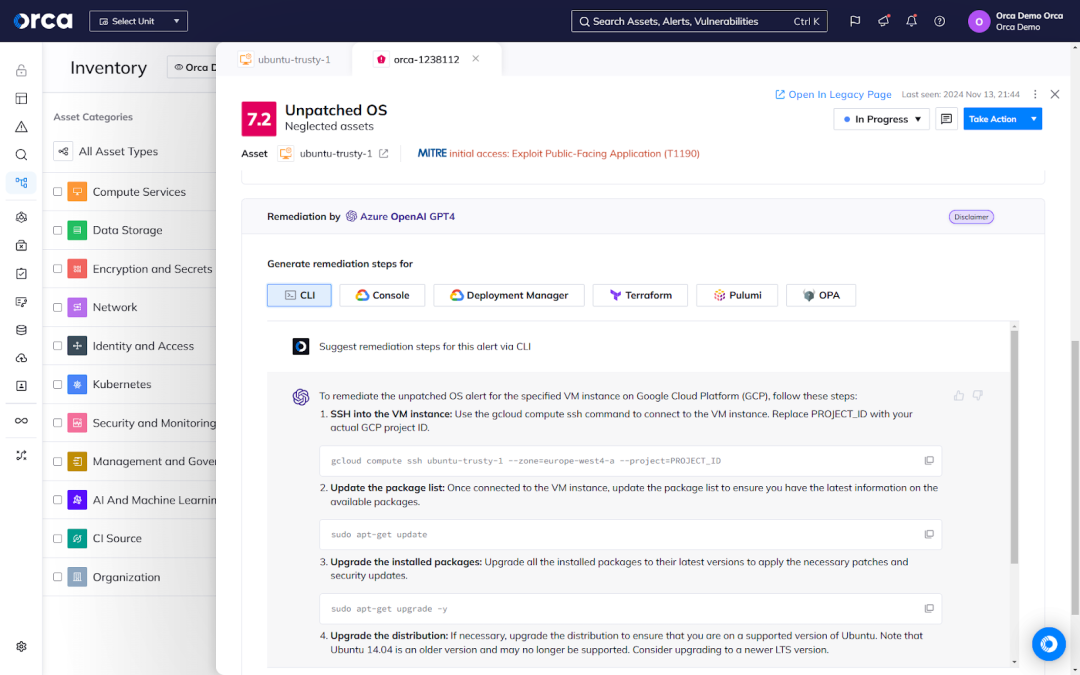Enable the Data Storage checkbox
The height and width of the screenshot is (675, 1080).
tap(58, 230)
